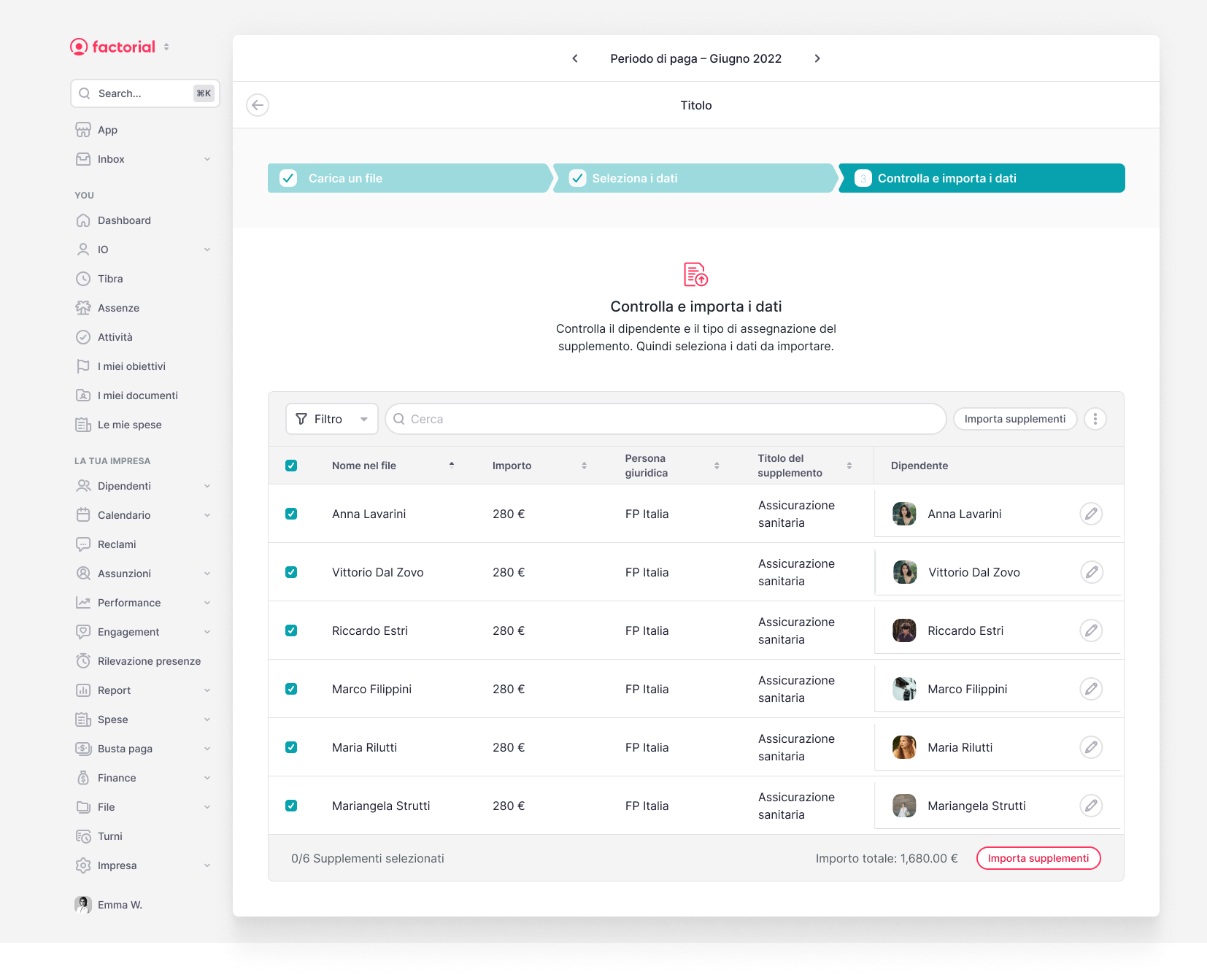Viewport: 1207px width, 980px height.
Task: Click the Turni shifts icon
Action: click(83, 836)
